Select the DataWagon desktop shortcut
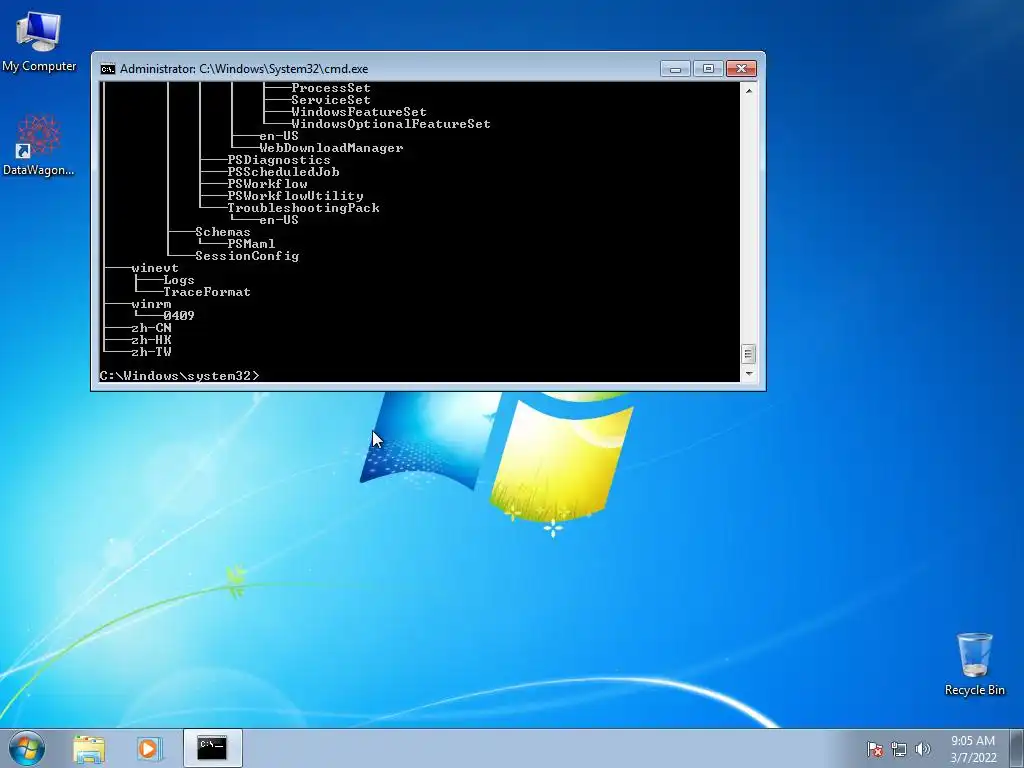This screenshot has height=768, width=1024. point(39,146)
